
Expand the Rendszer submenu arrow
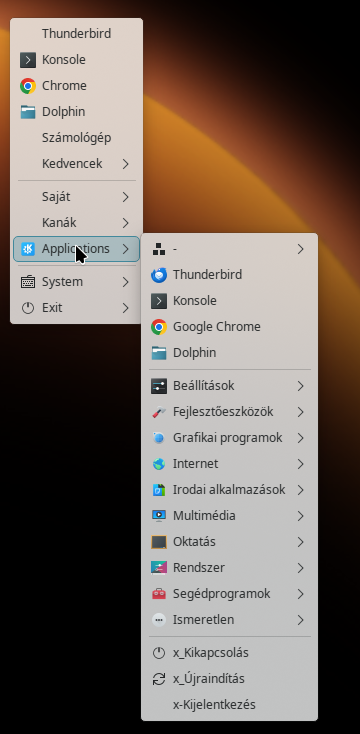(301, 568)
